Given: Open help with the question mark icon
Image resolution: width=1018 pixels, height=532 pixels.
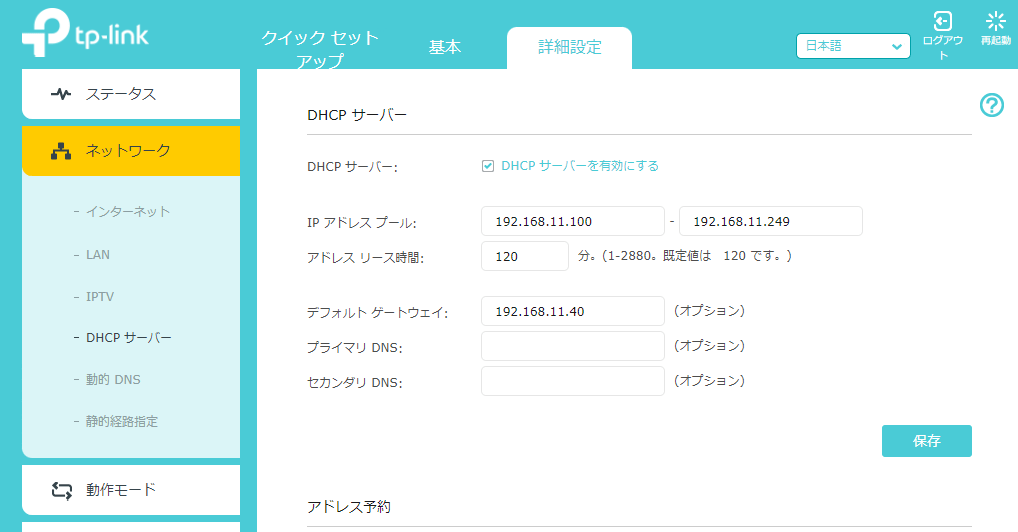Looking at the screenshot, I should tap(991, 105).
